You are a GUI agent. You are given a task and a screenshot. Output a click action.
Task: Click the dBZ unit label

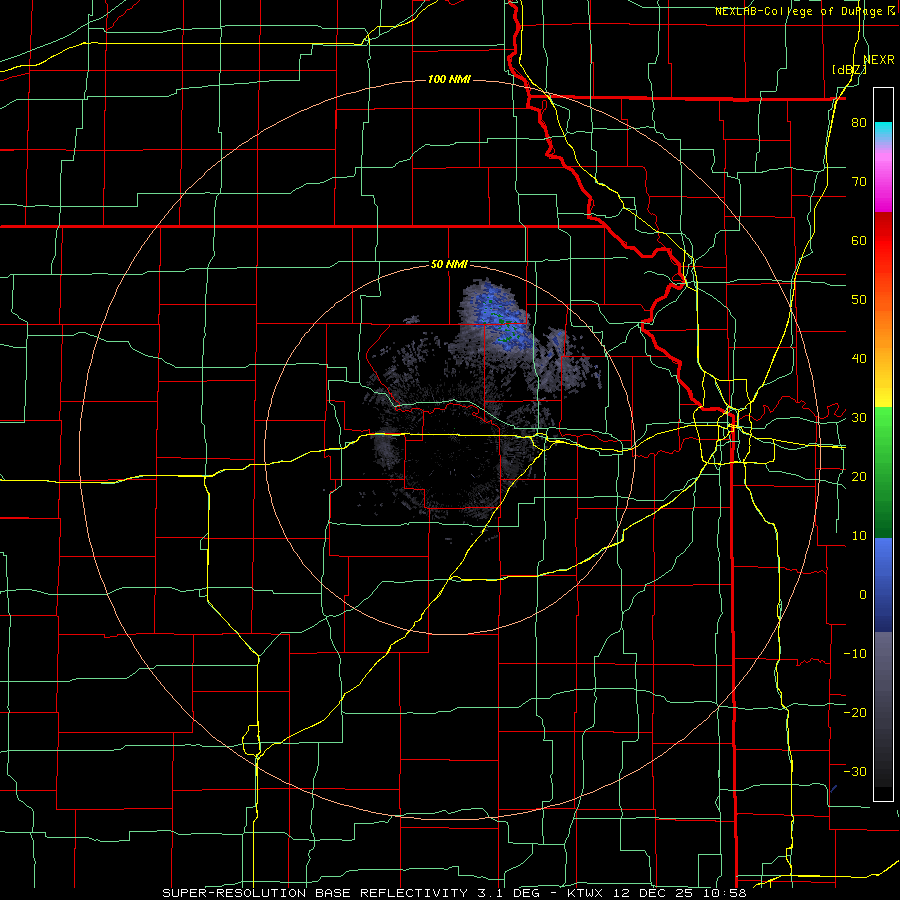[849, 70]
